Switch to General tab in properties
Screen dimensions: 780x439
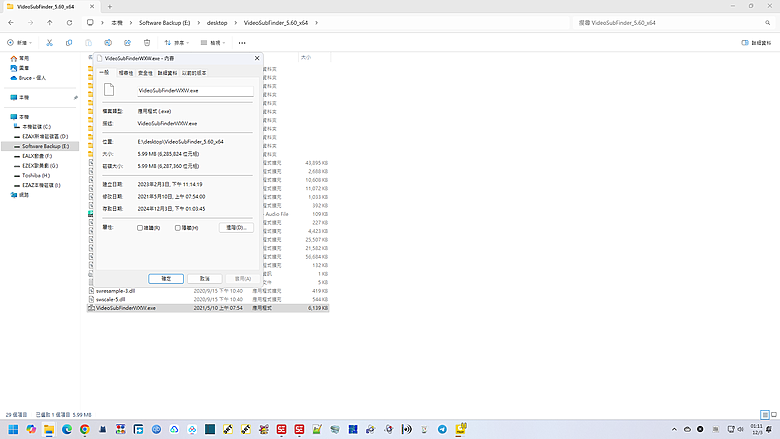(x=104, y=73)
